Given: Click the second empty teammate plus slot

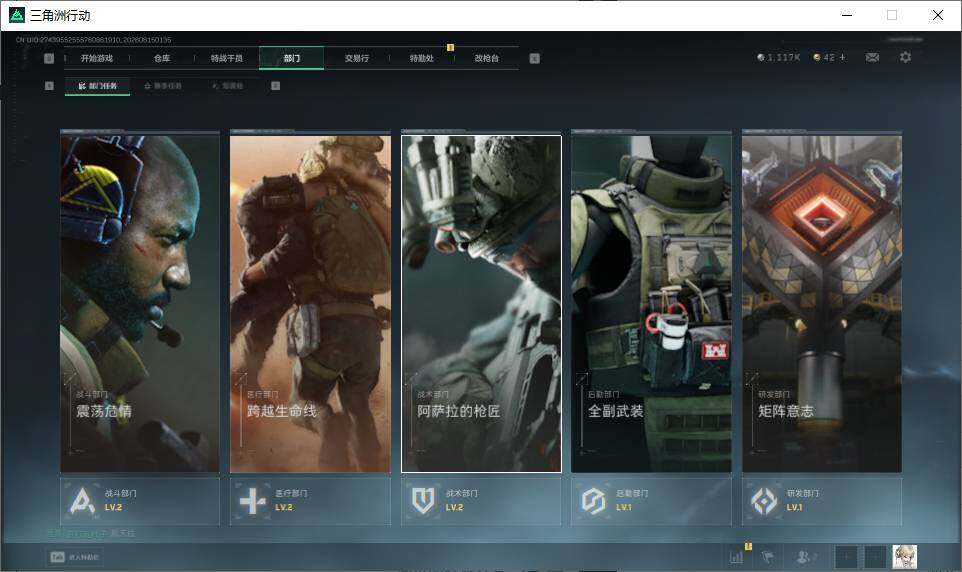Looking at the screenshot, I should click(875, 557).
